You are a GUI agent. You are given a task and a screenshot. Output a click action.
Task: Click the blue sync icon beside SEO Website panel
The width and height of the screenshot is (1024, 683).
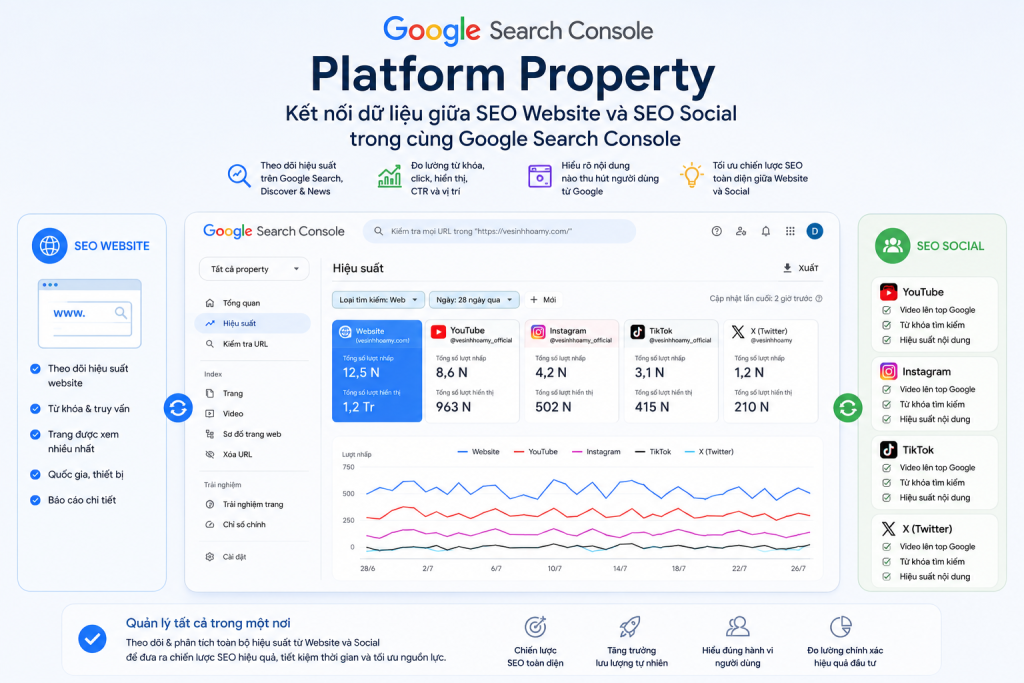point(178,408)
